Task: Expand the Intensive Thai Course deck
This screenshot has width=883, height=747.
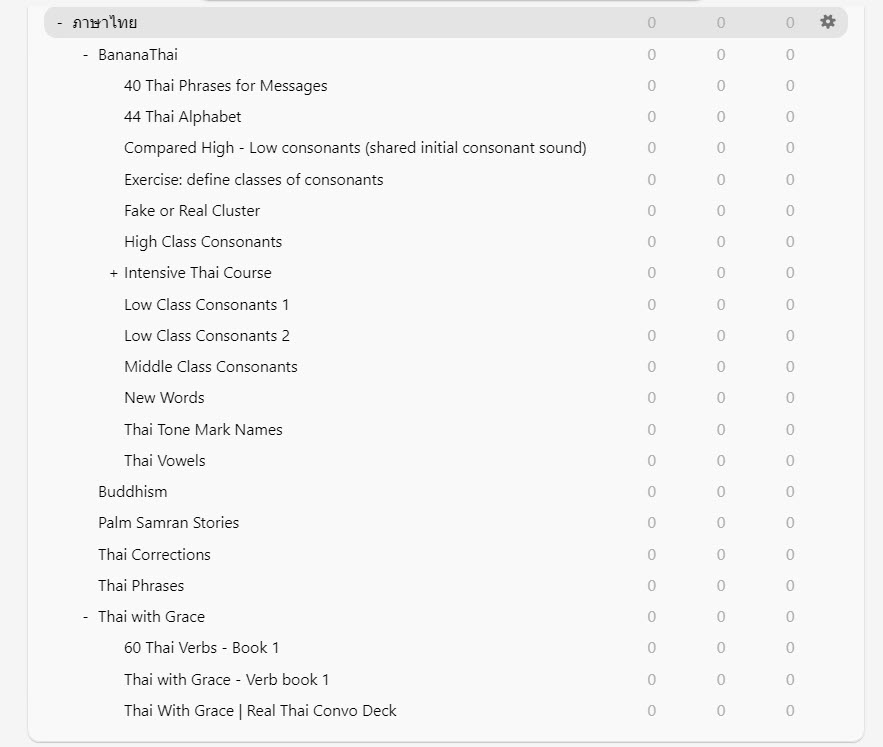Action: click(x=114, y=273)
